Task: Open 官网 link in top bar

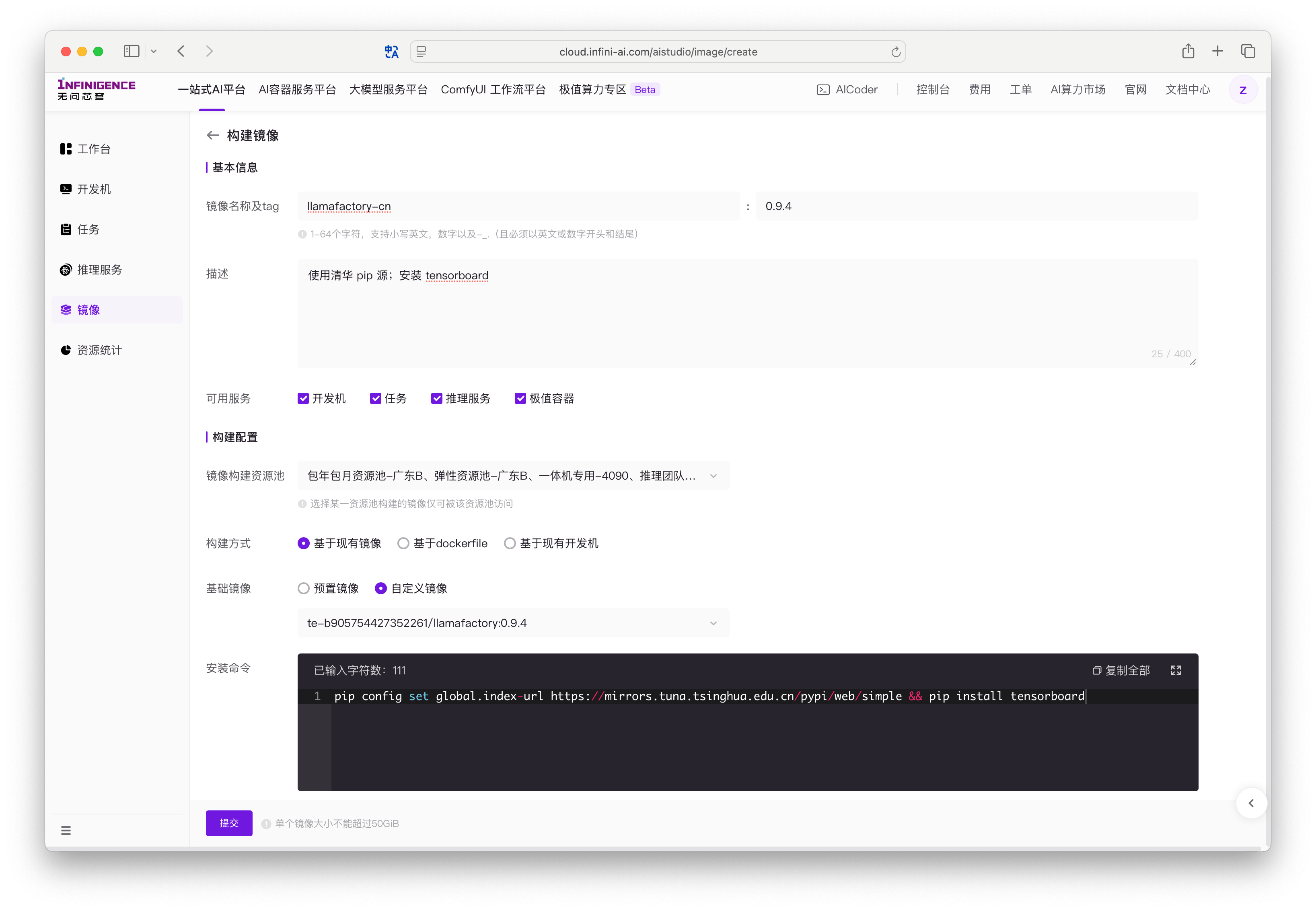Action: click(x=1136, y=90)
